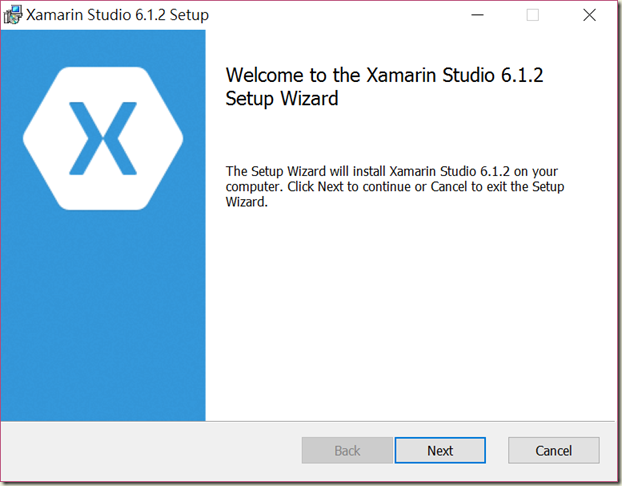Click the 'Xamarin Studio 6.1.2 Setup' window title

pos(117,15)
